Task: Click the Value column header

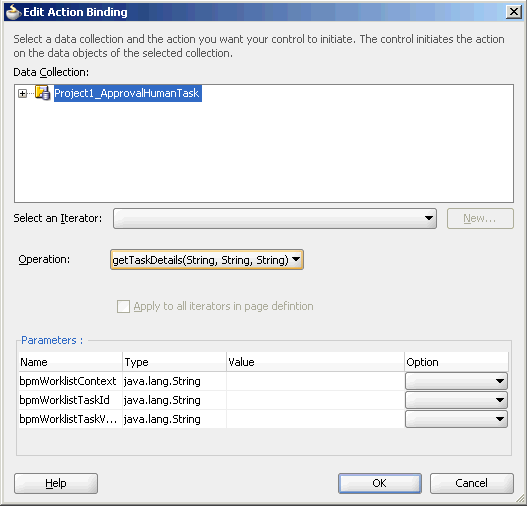Action: [315, 362]
